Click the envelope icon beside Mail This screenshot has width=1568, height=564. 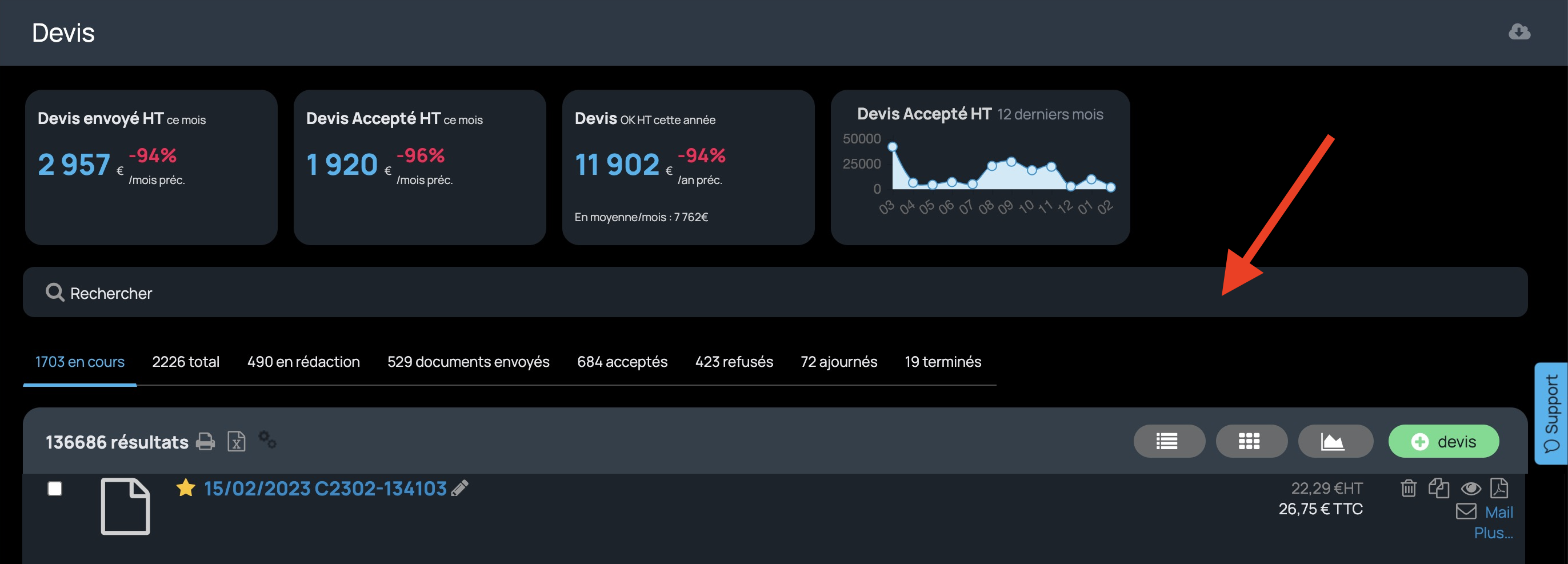pos(1466,511)
